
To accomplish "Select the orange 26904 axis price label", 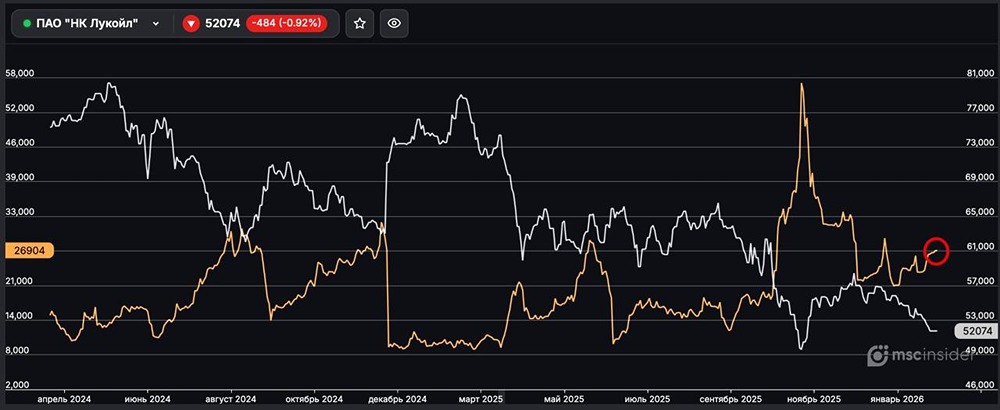I will click(x=28, y=251).
